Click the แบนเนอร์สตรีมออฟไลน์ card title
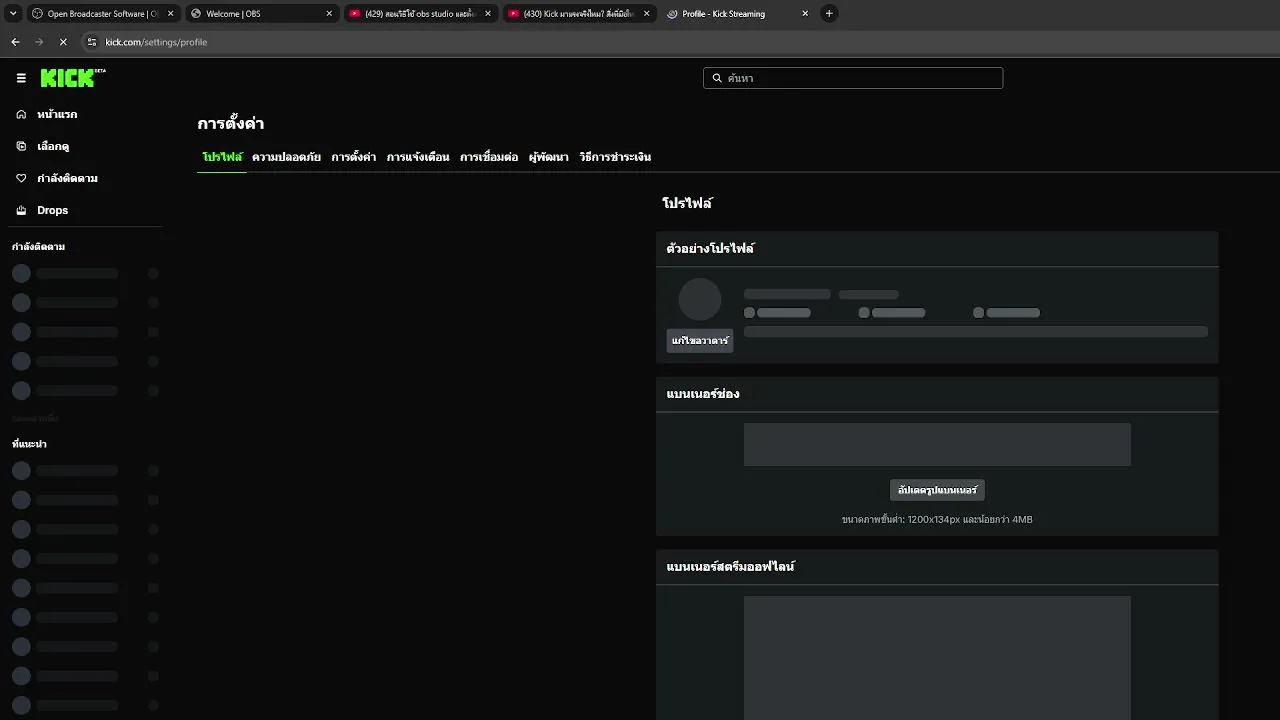1280x720 pixels. point(730,567)
